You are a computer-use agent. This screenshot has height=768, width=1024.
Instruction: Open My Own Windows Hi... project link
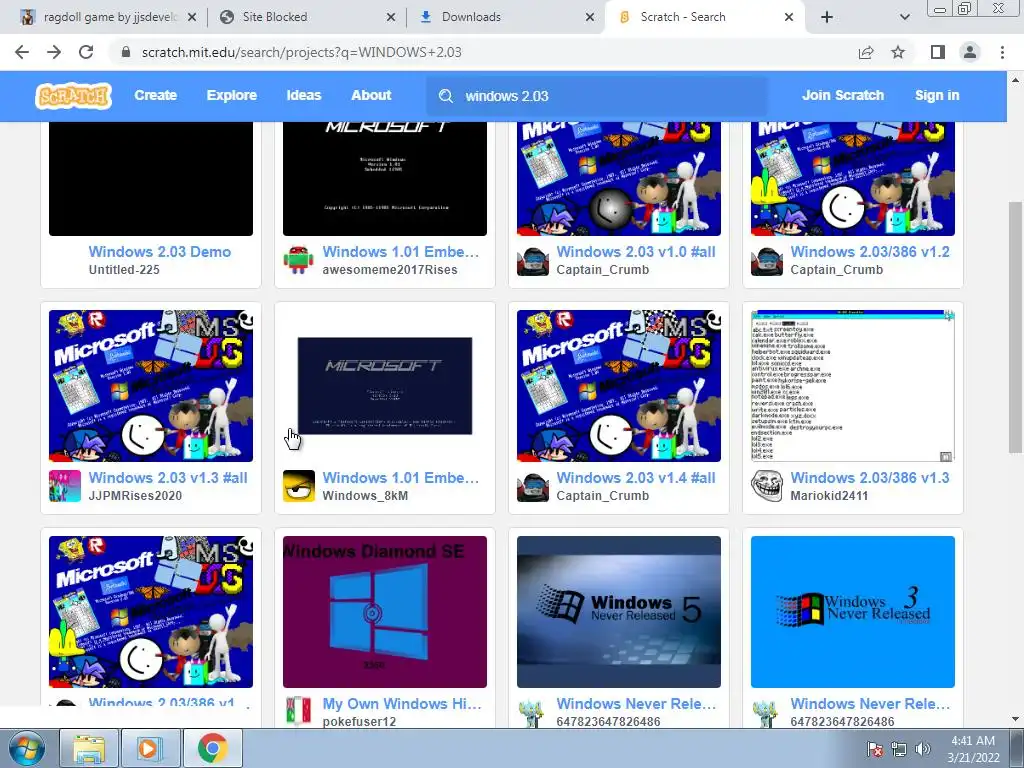402,703
